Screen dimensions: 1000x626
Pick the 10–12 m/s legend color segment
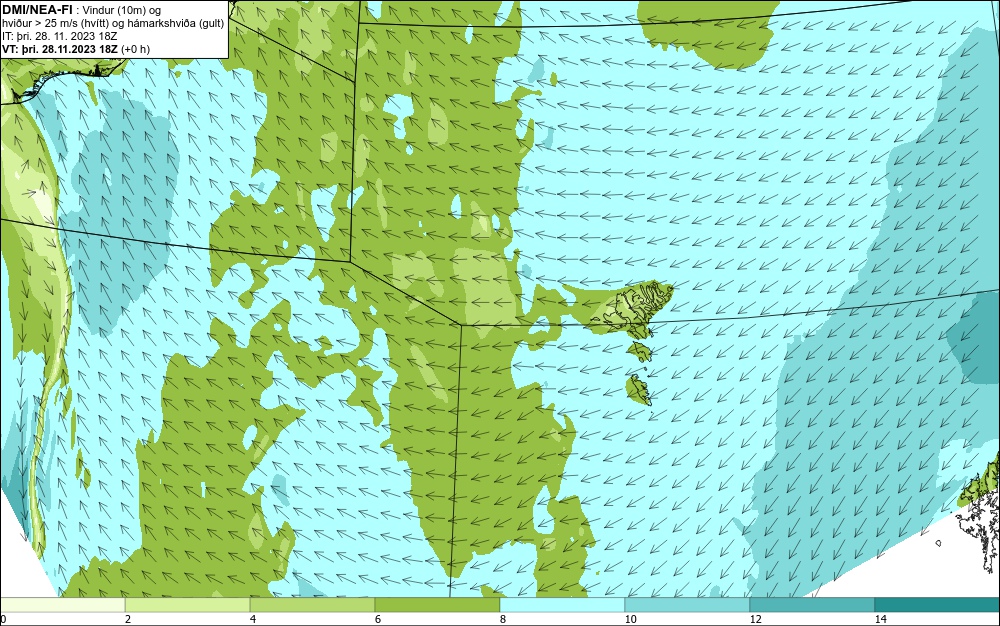tap(688, 605)
